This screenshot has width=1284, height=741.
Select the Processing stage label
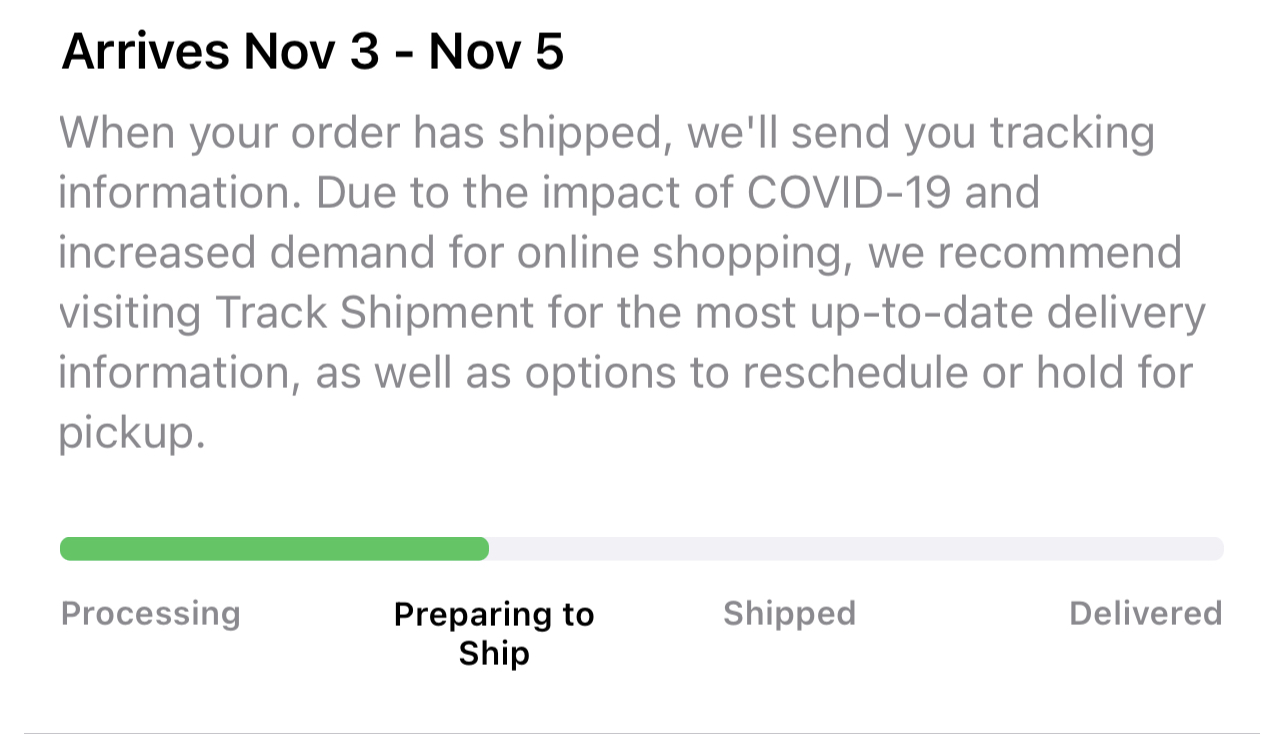click(150, 613)
